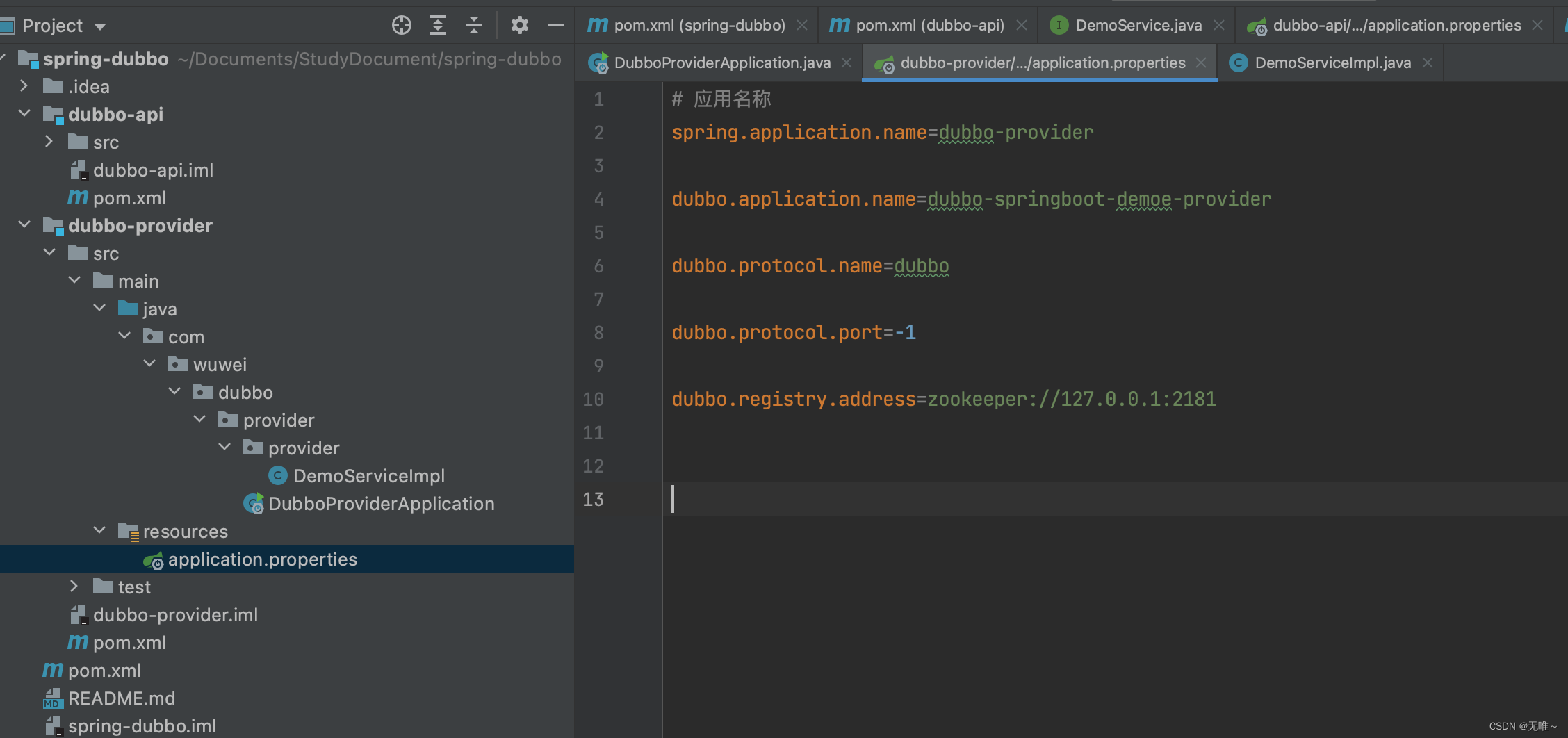Collapse src folder under dubbo-provider

pyautogui.click(x=49, y=253)
